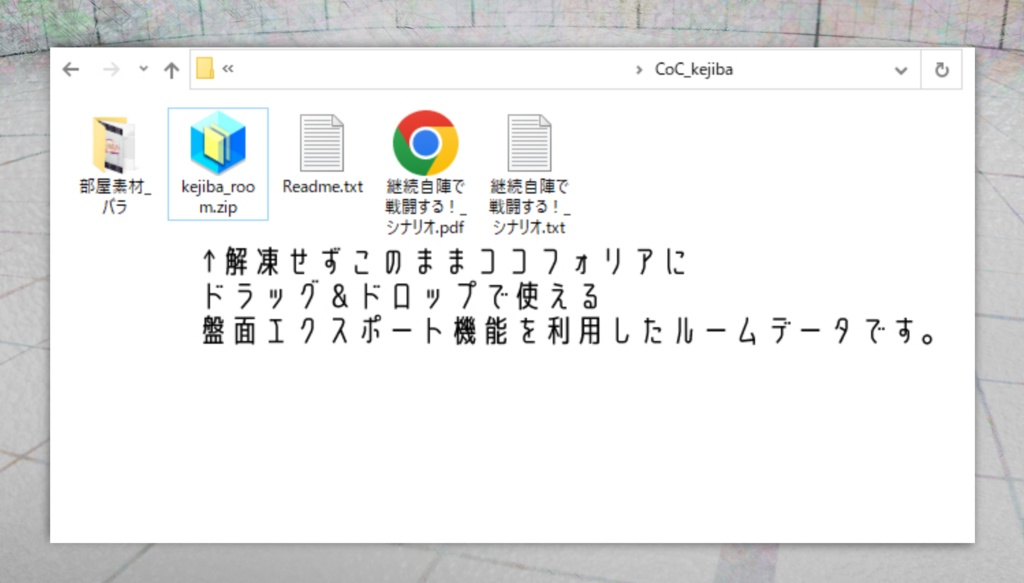Open Readme.txt

(x=322, y=145)
